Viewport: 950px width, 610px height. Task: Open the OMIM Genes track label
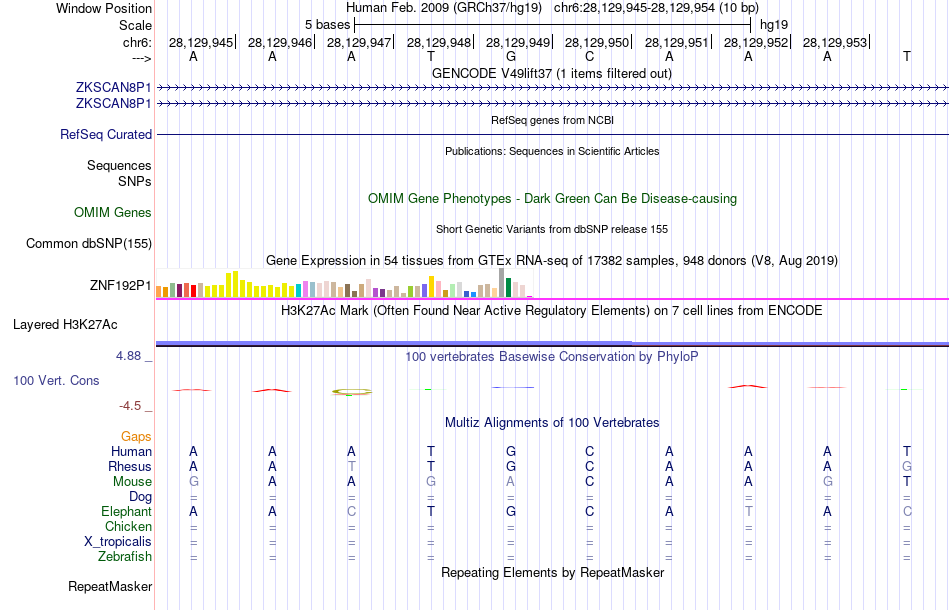(x=113, y=213)
